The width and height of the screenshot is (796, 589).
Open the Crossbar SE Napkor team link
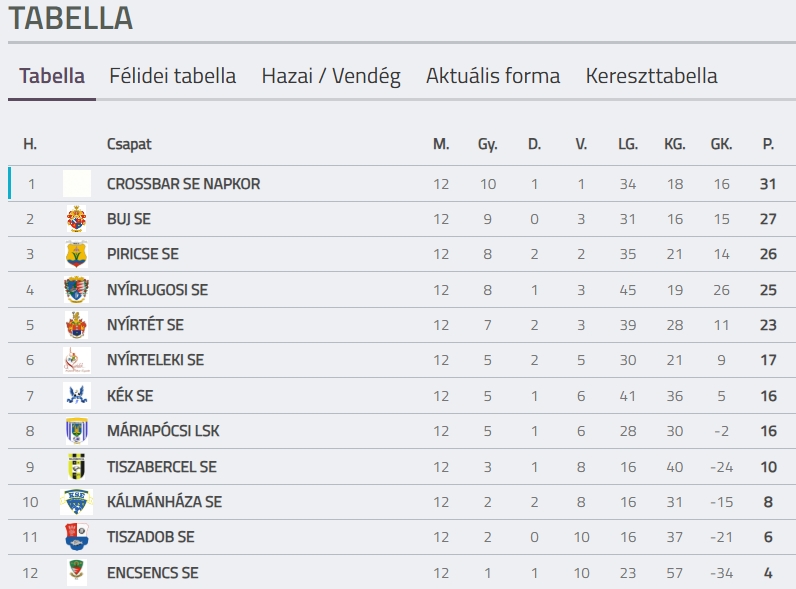tap(183, 184)
